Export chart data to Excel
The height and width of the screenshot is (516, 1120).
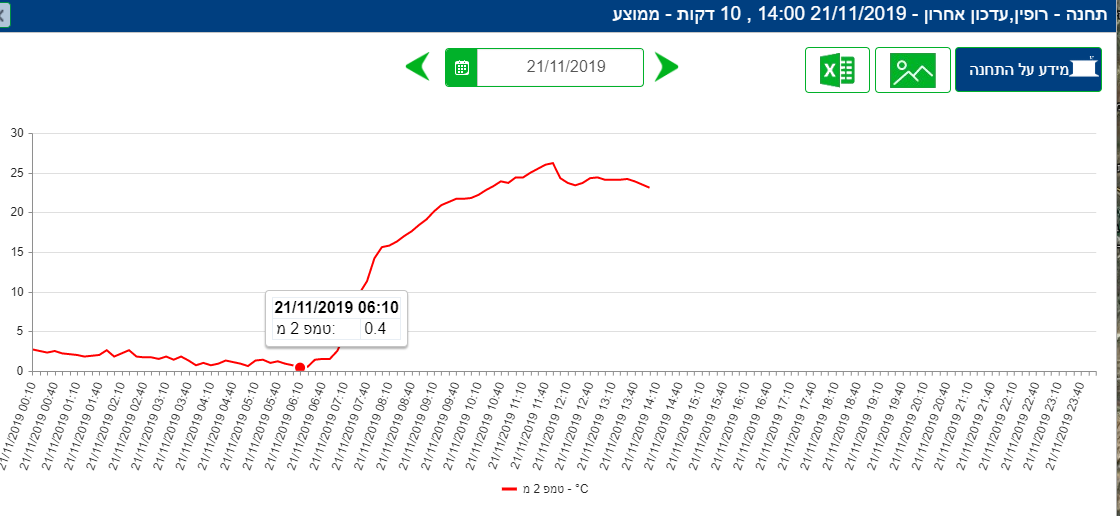point(837,70)
